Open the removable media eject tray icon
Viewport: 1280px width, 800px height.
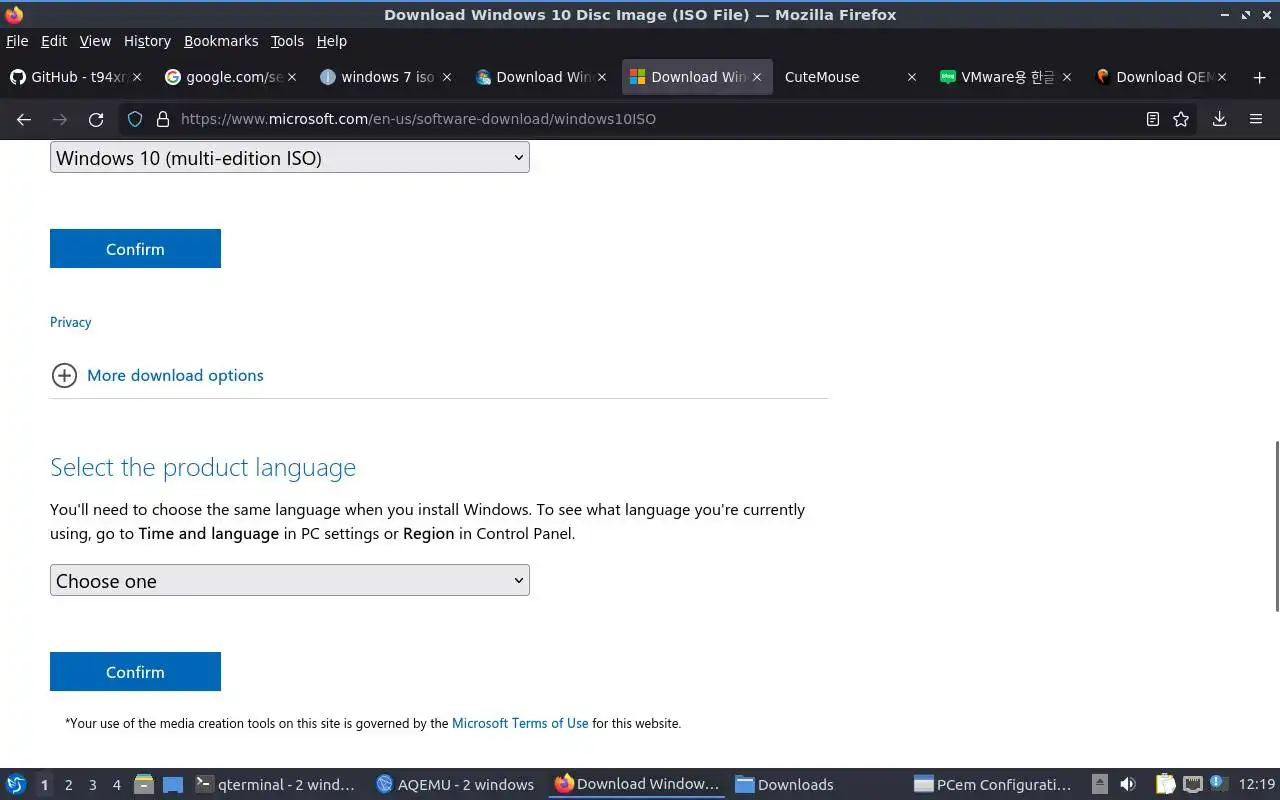coord(1100,785)
